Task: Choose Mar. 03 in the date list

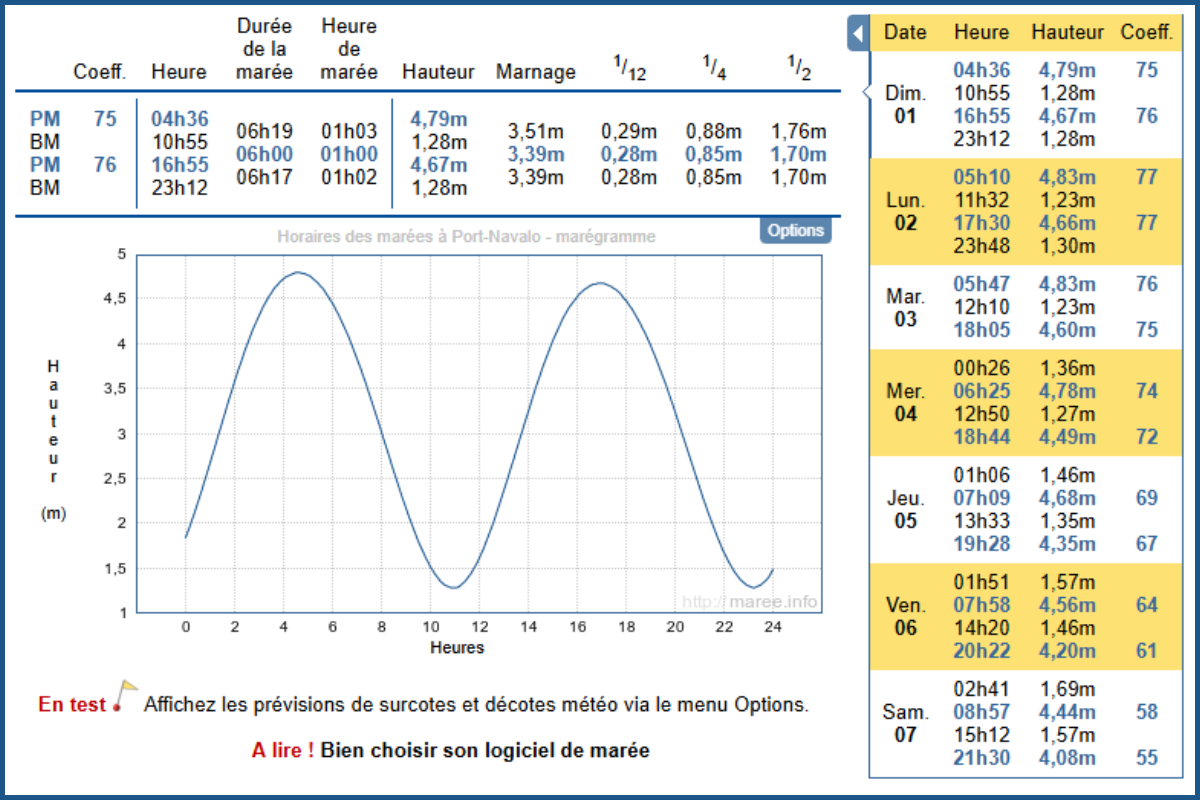Action: (x=905, y=308)
